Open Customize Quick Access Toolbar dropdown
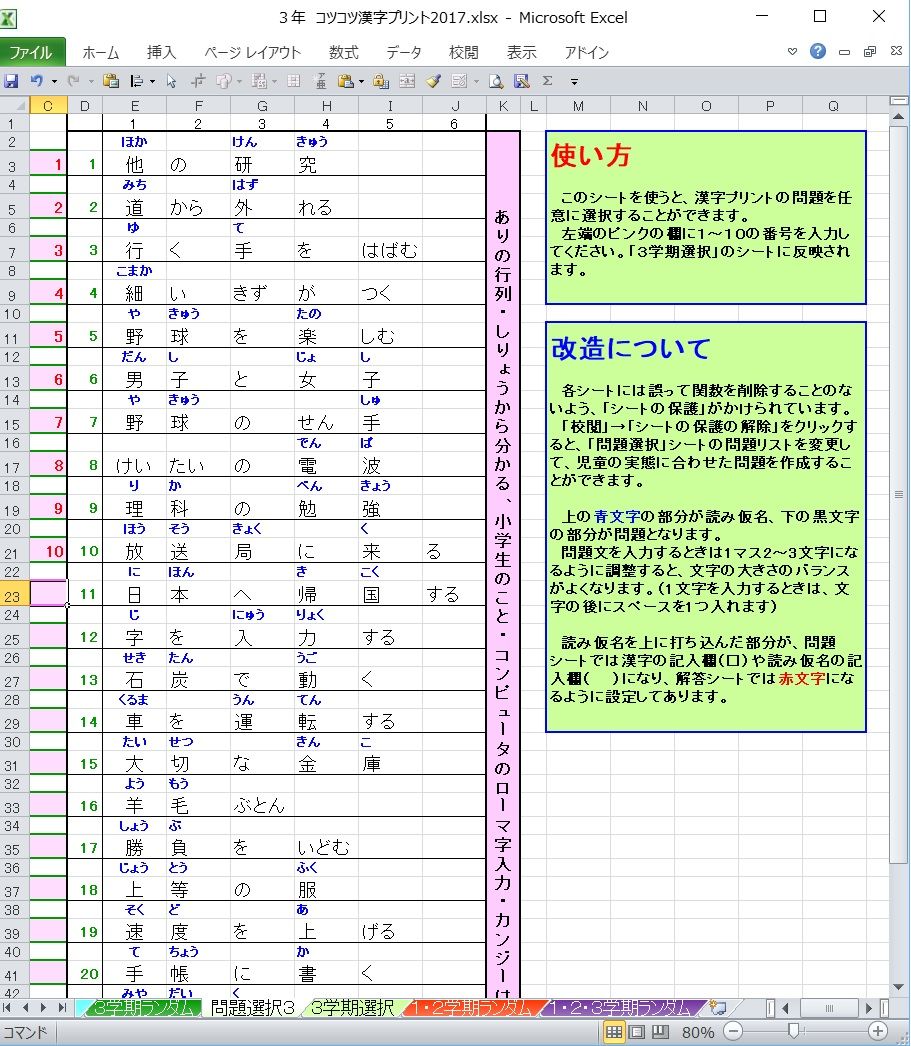 pos(574,82)
